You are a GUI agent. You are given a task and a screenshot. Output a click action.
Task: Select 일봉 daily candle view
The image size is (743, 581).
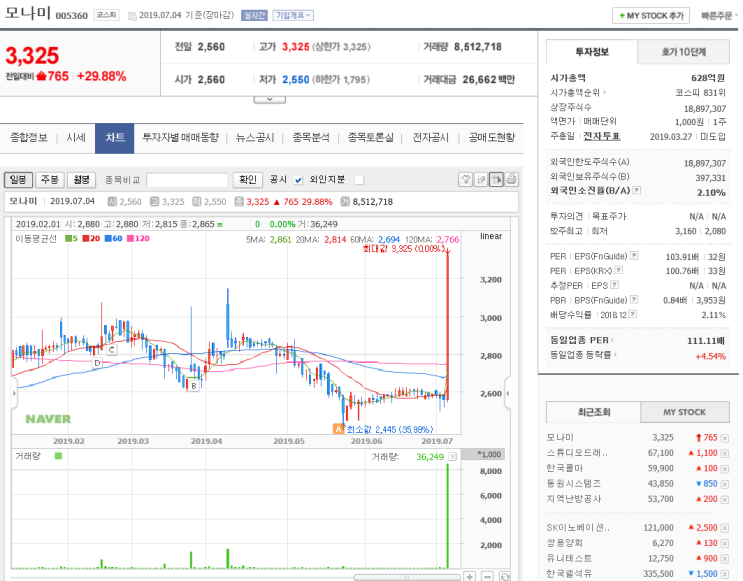point(18,180)
